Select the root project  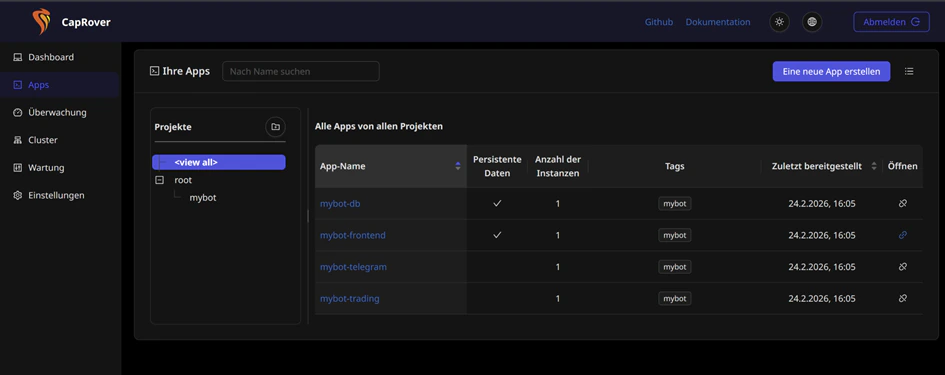click(x=183, y=180)
